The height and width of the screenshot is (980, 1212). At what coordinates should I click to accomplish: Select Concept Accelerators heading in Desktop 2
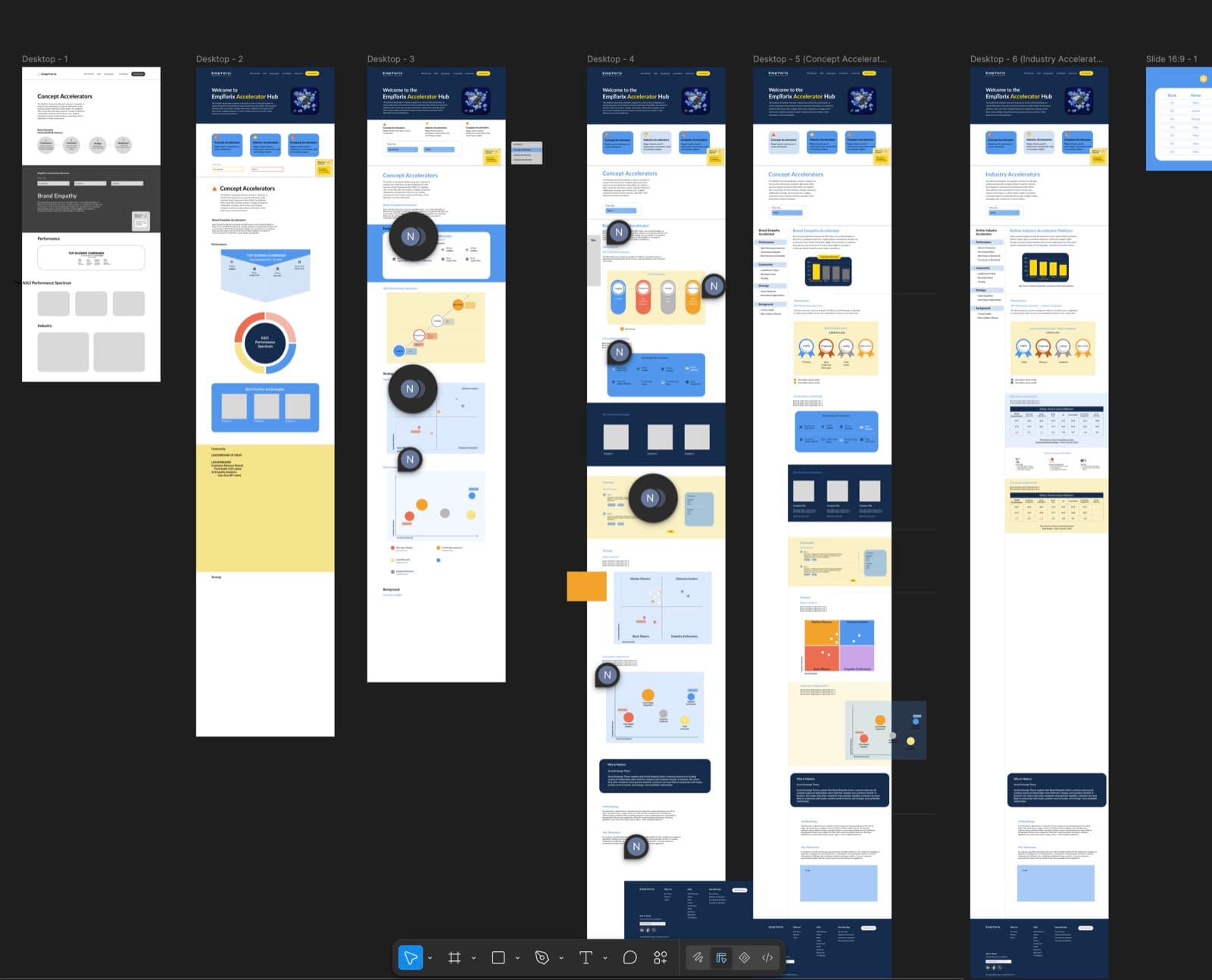coord(248,189)
